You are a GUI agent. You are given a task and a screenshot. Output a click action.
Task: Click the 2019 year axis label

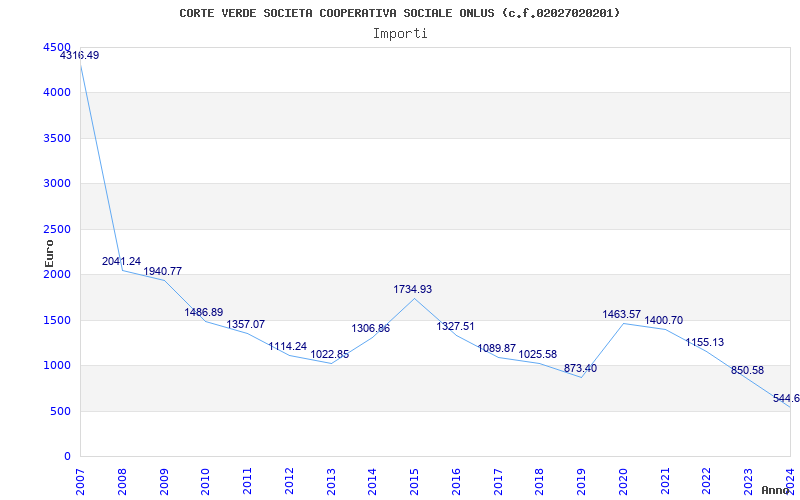(581, 482)
